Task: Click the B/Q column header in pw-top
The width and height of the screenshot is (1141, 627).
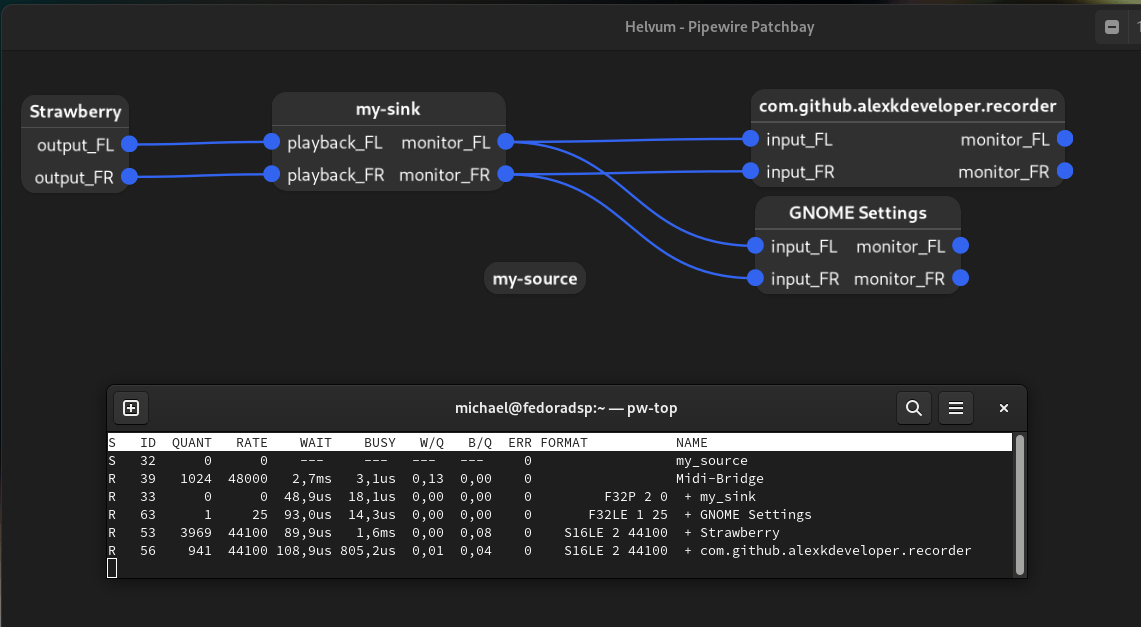Action: click(x=480, y=443)
